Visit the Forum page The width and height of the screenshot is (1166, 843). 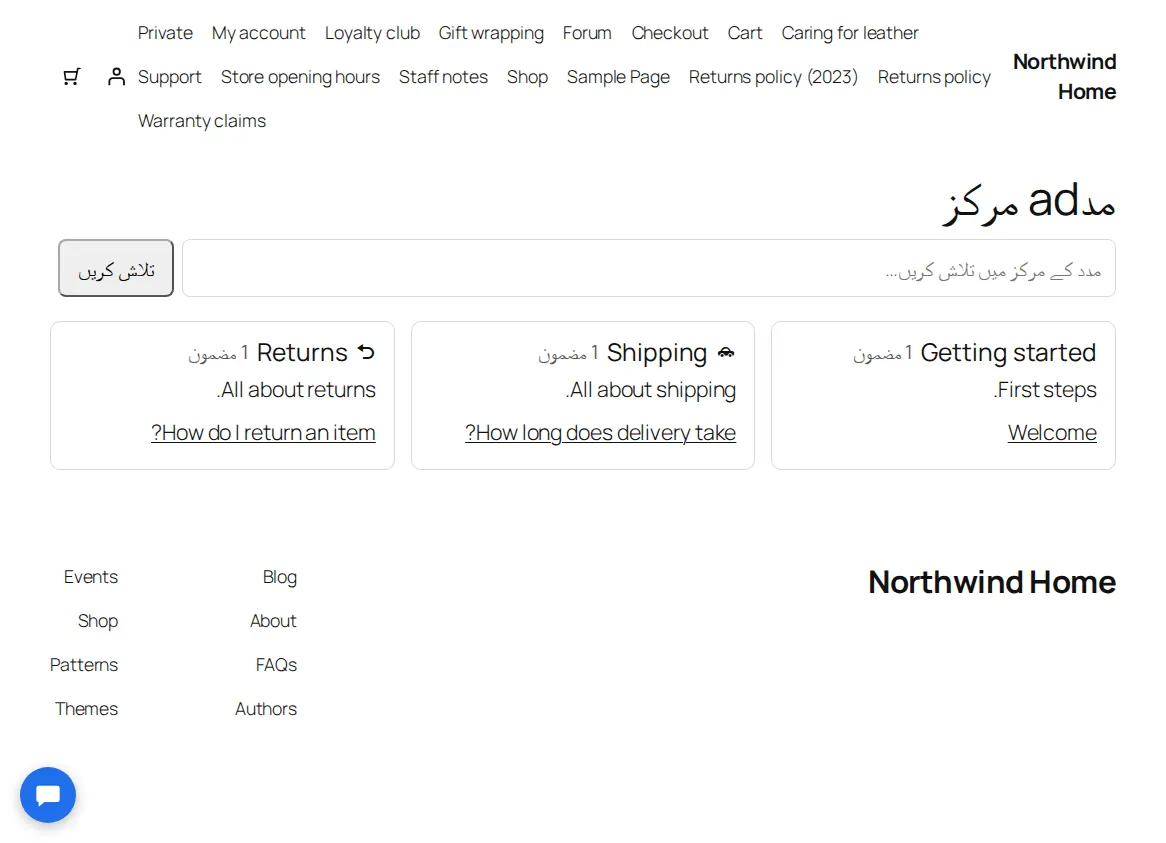(587, 33)
